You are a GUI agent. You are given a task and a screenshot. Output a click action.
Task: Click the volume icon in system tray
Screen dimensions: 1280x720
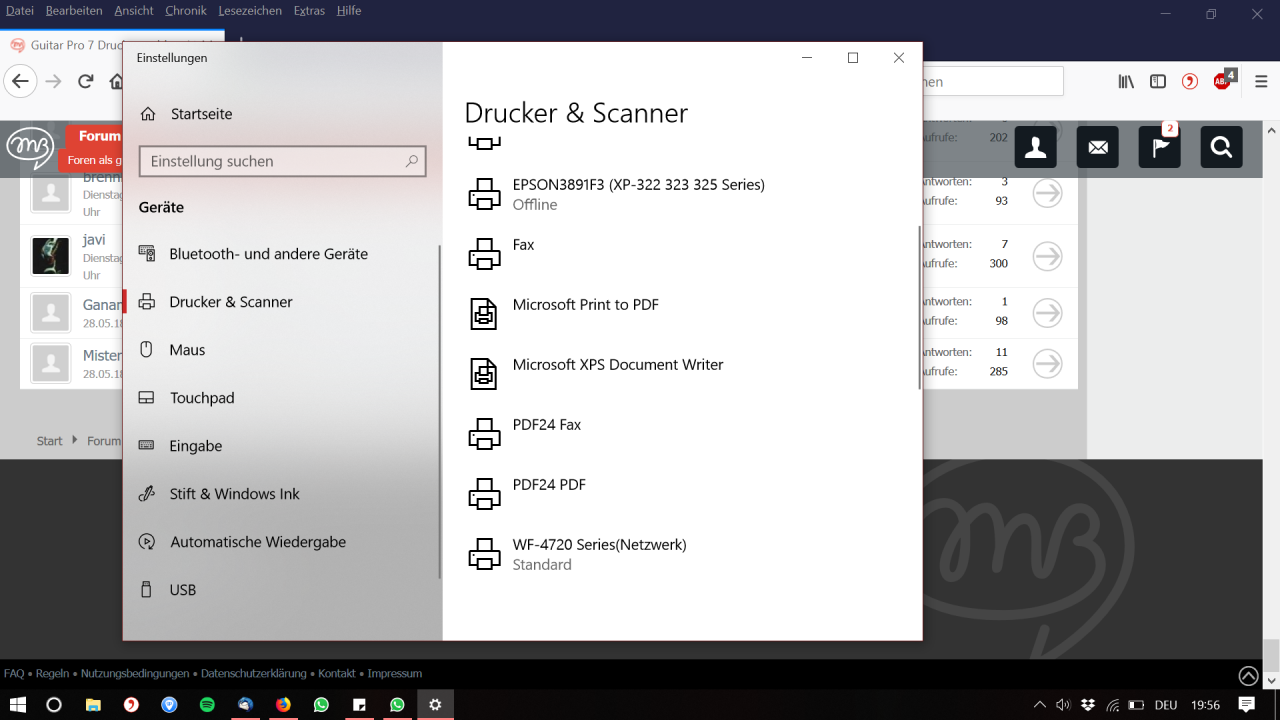[1063, 705]
